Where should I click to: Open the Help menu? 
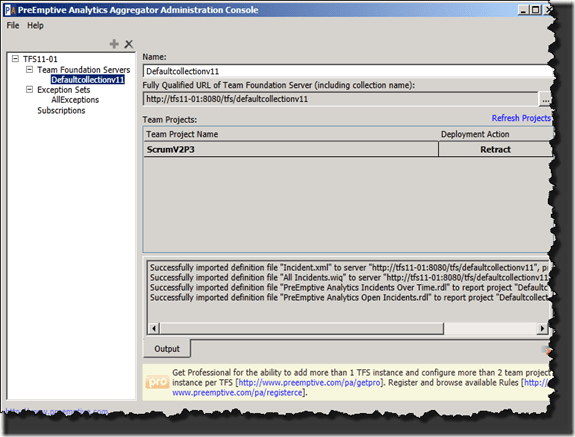point(35,25)
